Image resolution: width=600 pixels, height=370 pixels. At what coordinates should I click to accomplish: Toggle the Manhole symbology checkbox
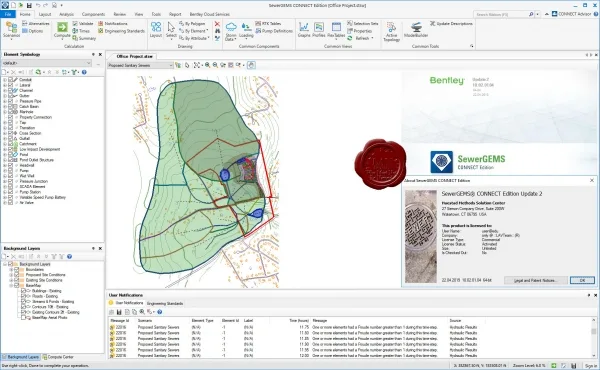pos(10,112)
